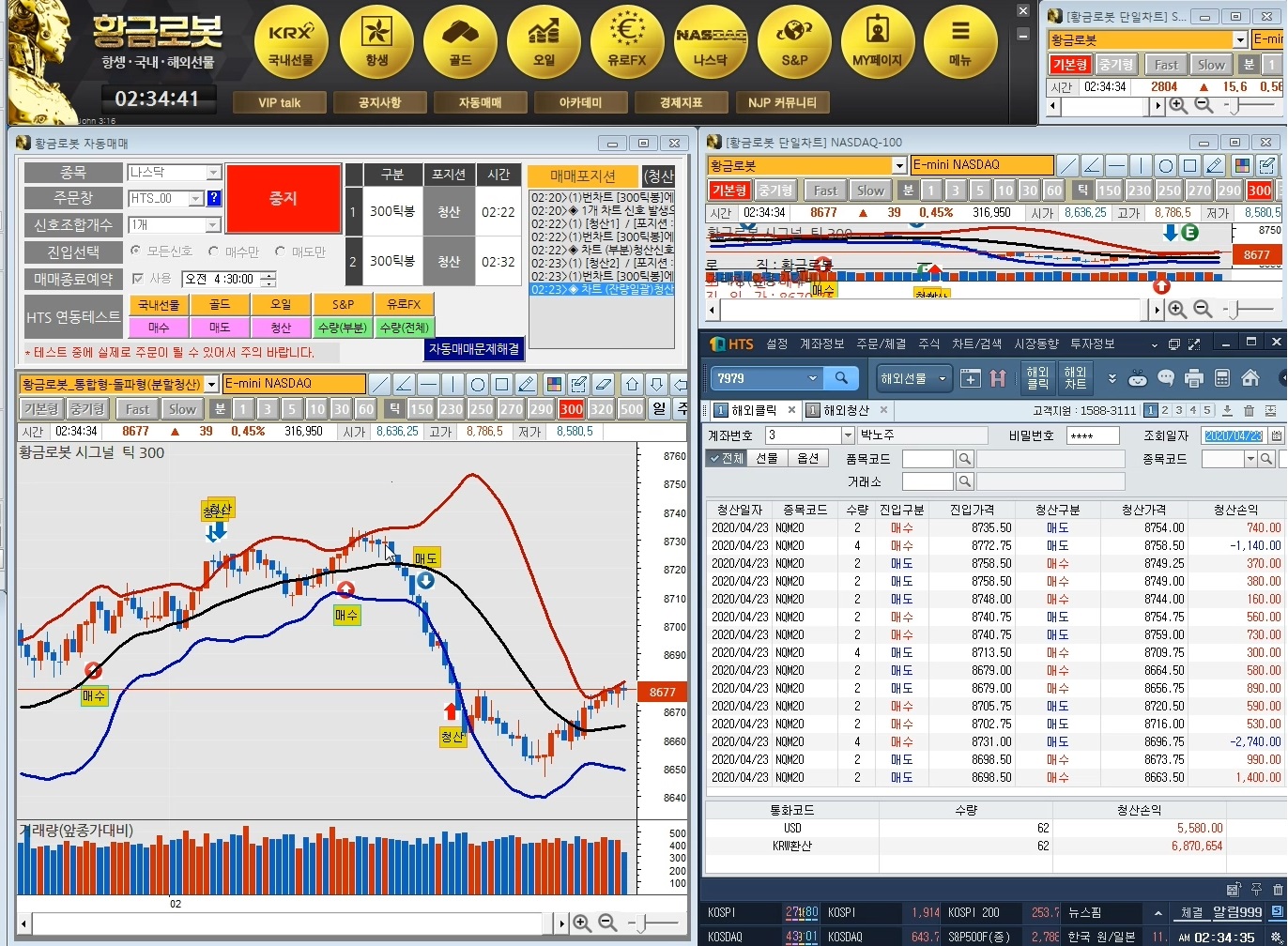Toggle the 선물 filter in HTS
Image resolution: width=1288 pixels, height=946 pixels.
[767, 458]
